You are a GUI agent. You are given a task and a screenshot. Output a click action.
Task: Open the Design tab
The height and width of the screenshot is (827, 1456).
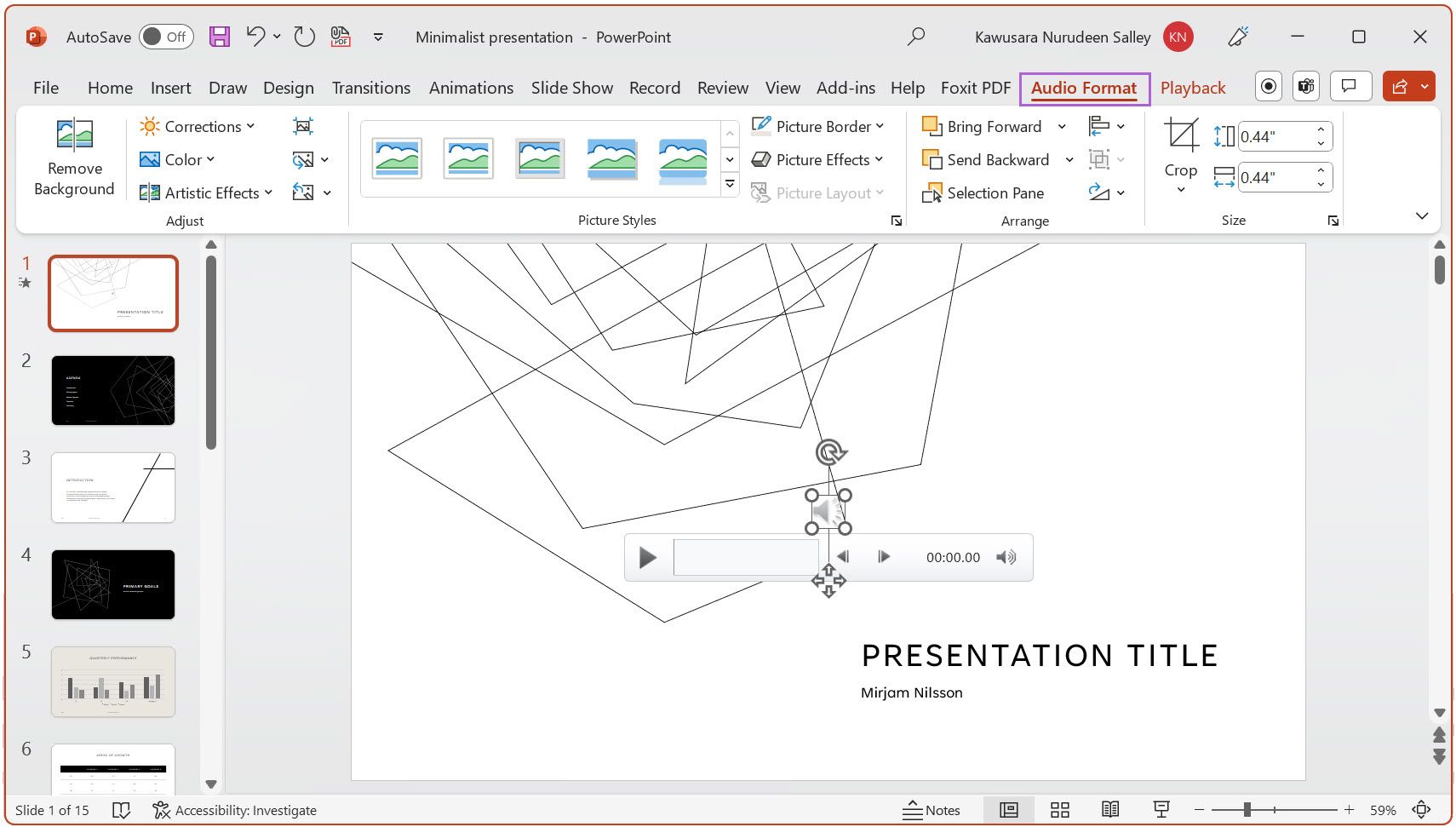click(x=288, y=88)
